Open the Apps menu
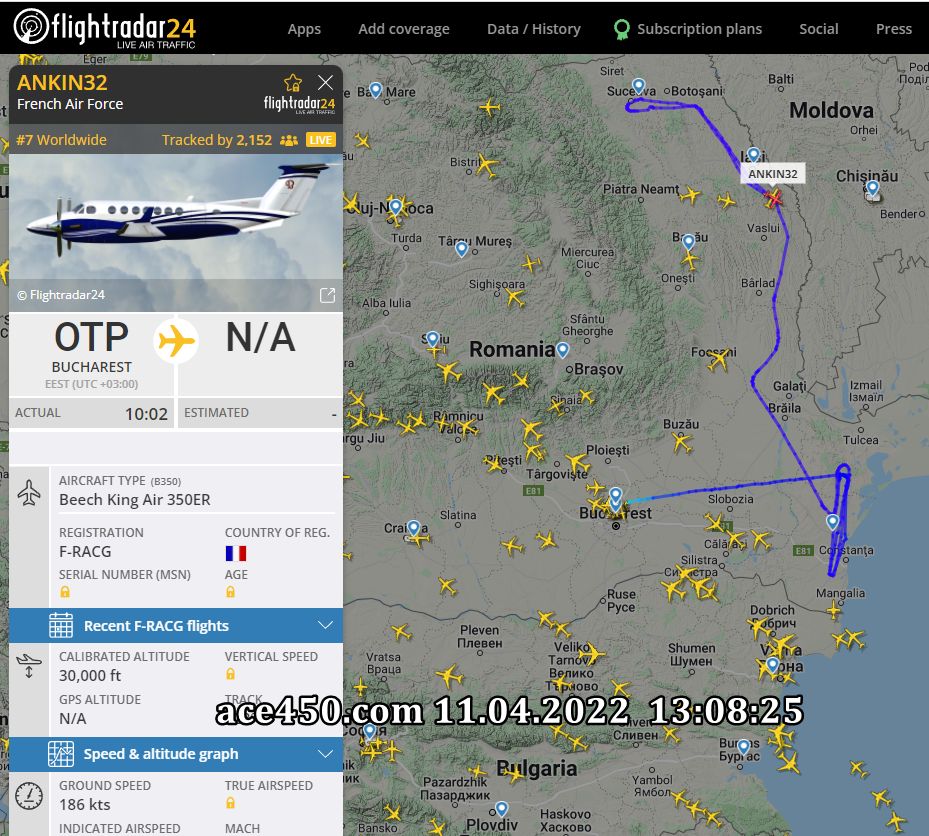This screenshot has height=836, width=929. click(304, 29)
